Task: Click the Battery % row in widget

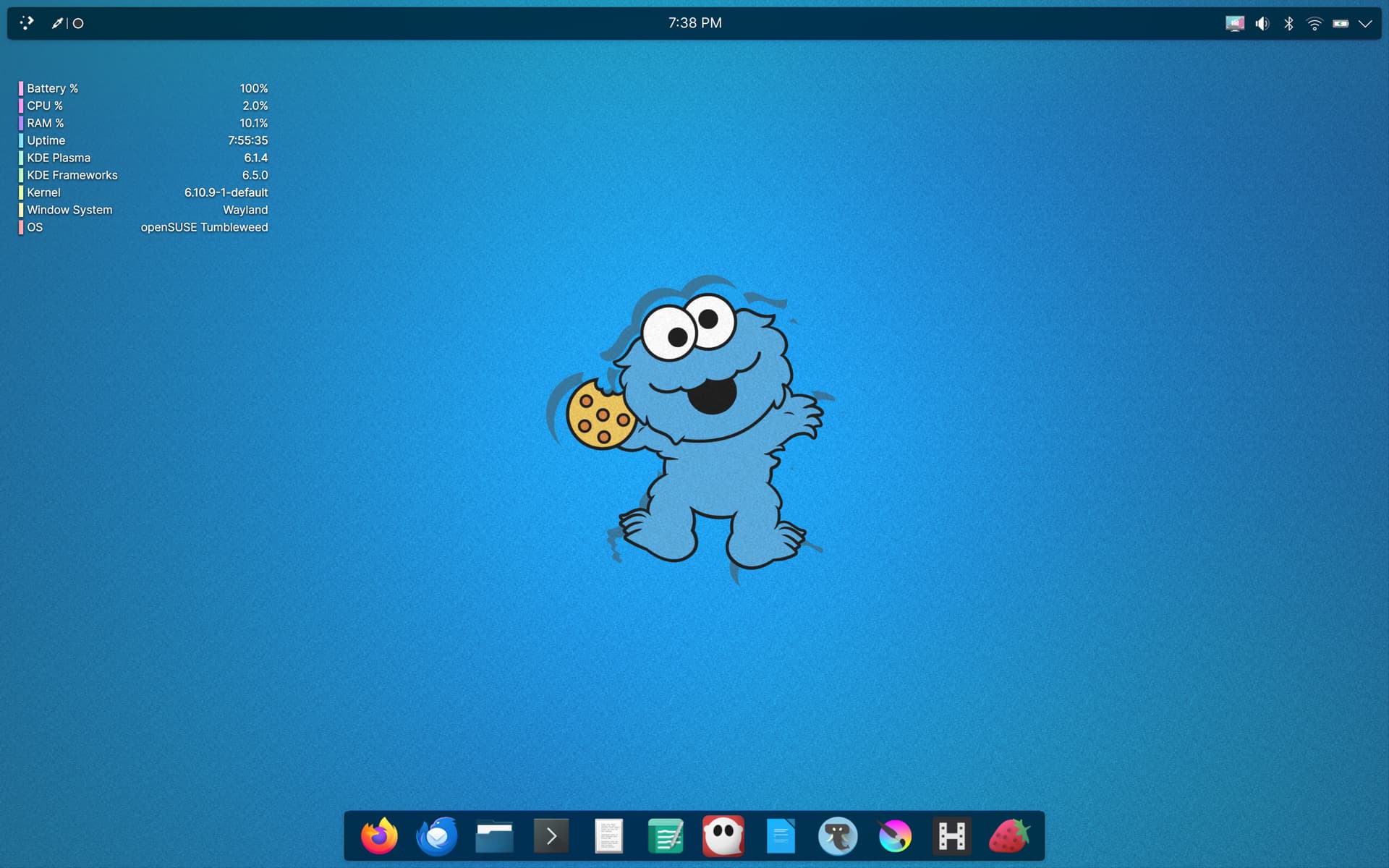Action: 143,88
